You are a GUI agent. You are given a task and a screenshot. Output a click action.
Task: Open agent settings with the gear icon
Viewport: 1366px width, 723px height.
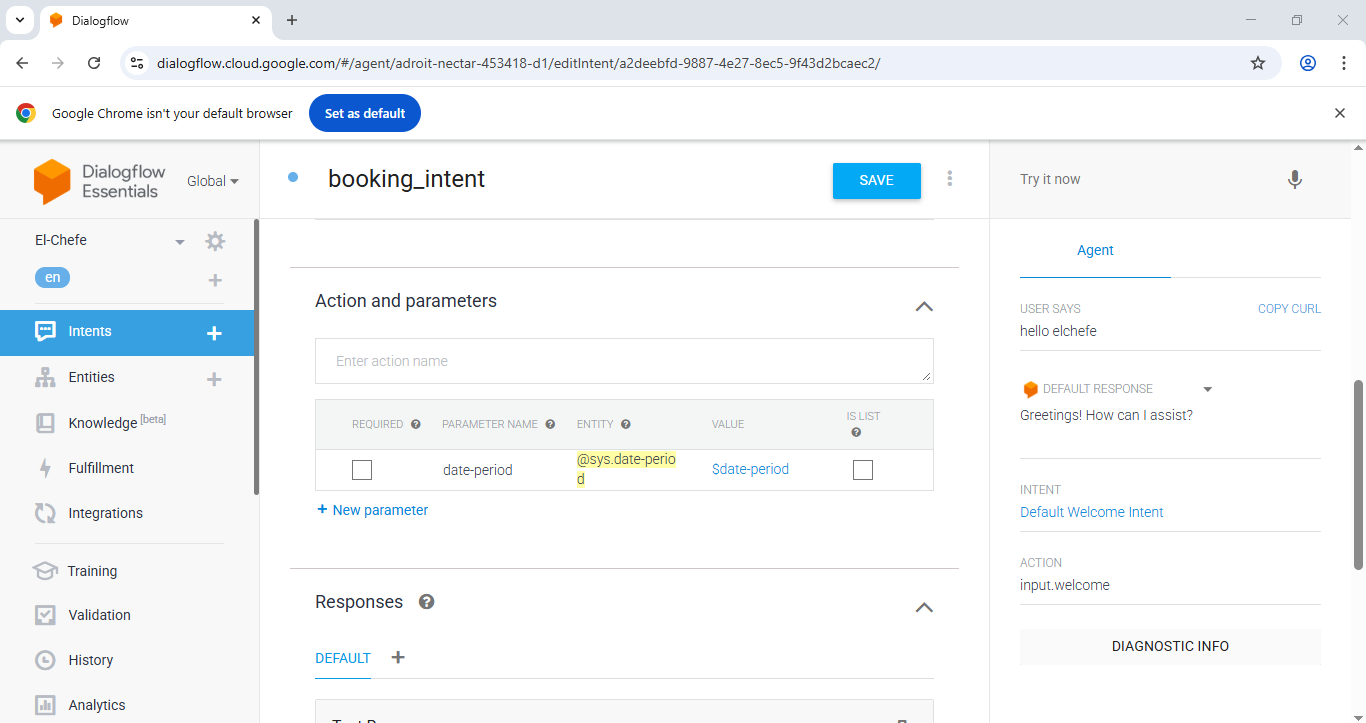click(x=214, y=240)
